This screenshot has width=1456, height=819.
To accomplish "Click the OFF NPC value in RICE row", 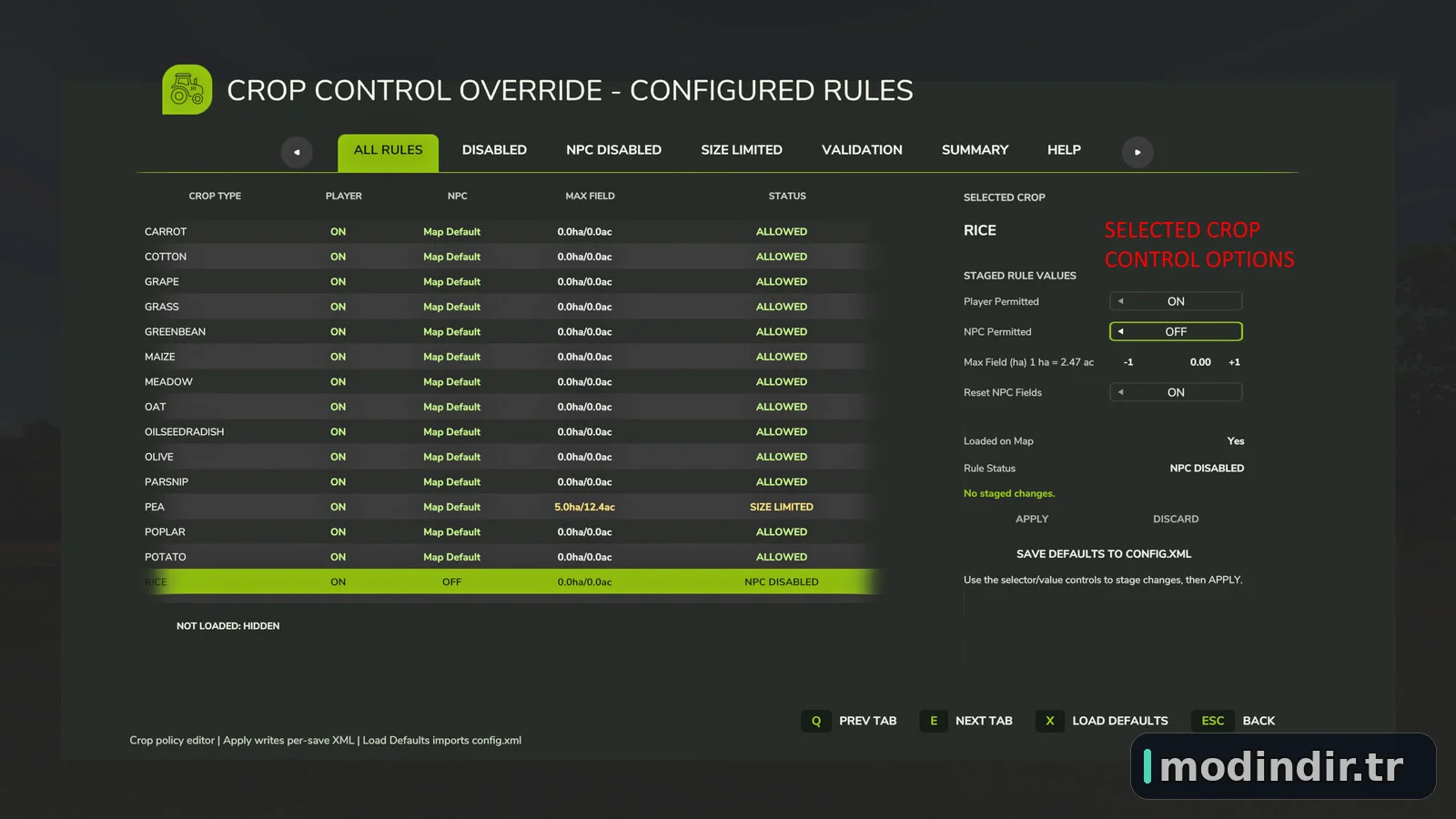I will (451, 581).
